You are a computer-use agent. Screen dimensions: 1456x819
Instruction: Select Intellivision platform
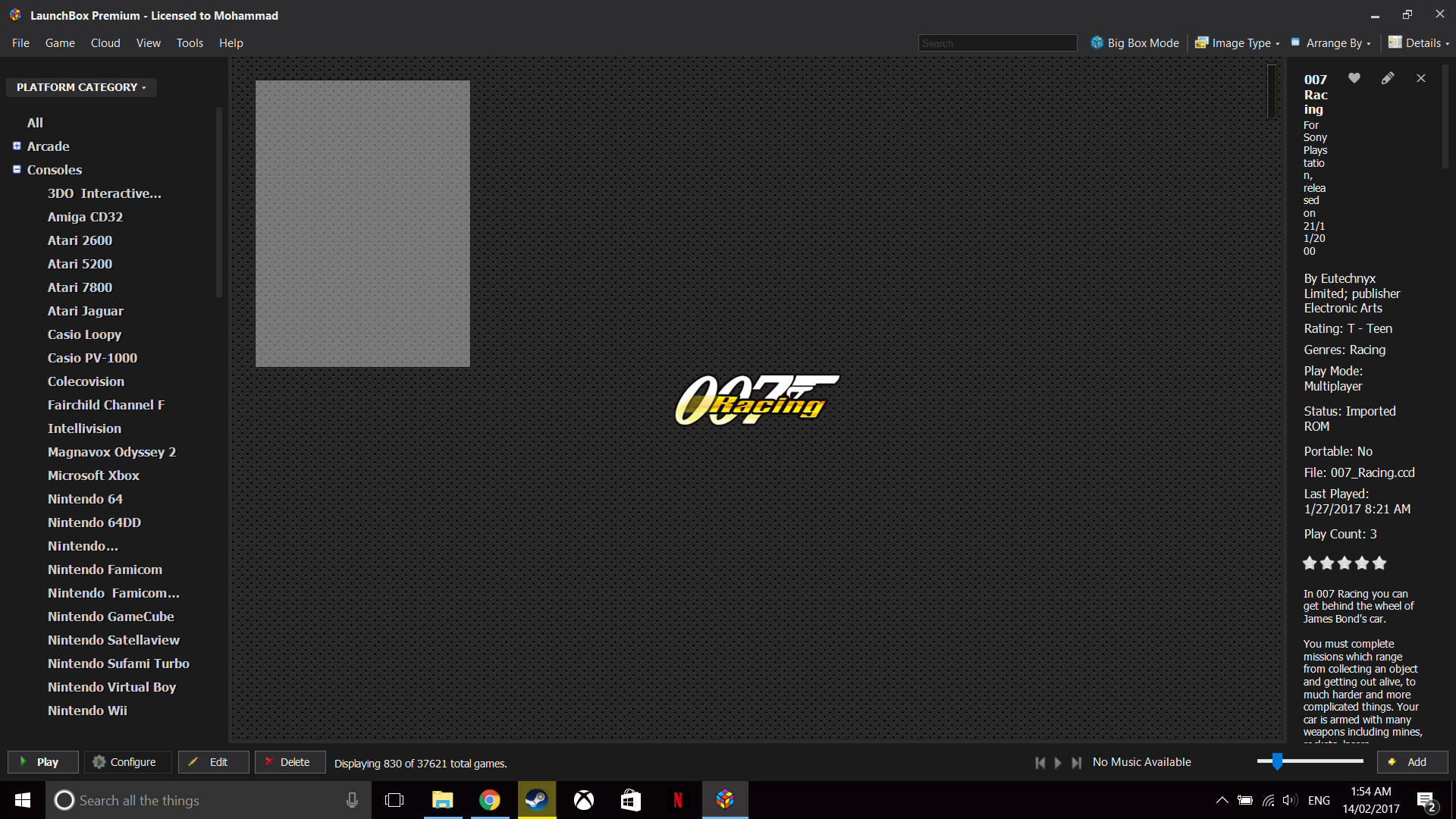pos(84,428)
